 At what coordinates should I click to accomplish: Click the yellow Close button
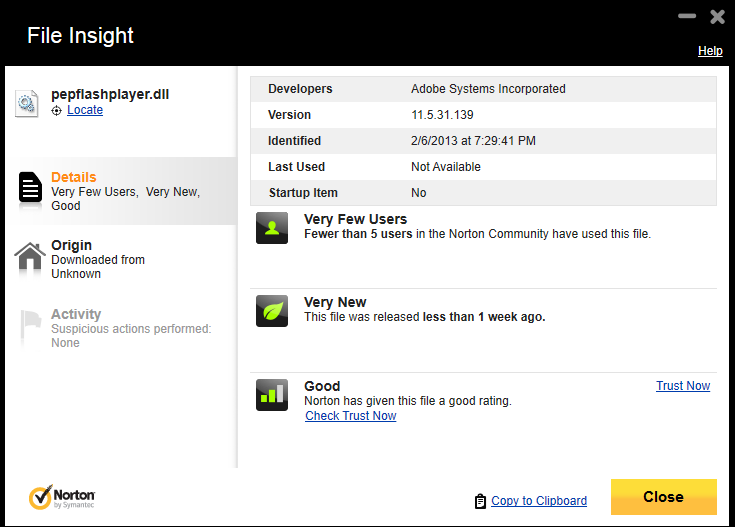pyautogui.click(x=664, y=497)
